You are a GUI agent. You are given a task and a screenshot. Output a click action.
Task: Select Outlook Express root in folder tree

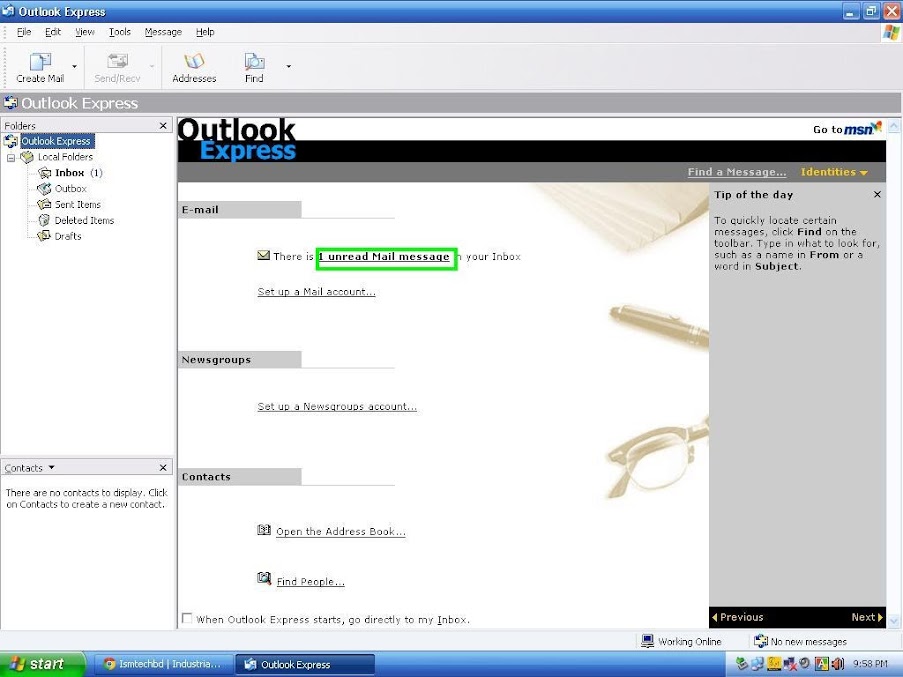56,141
